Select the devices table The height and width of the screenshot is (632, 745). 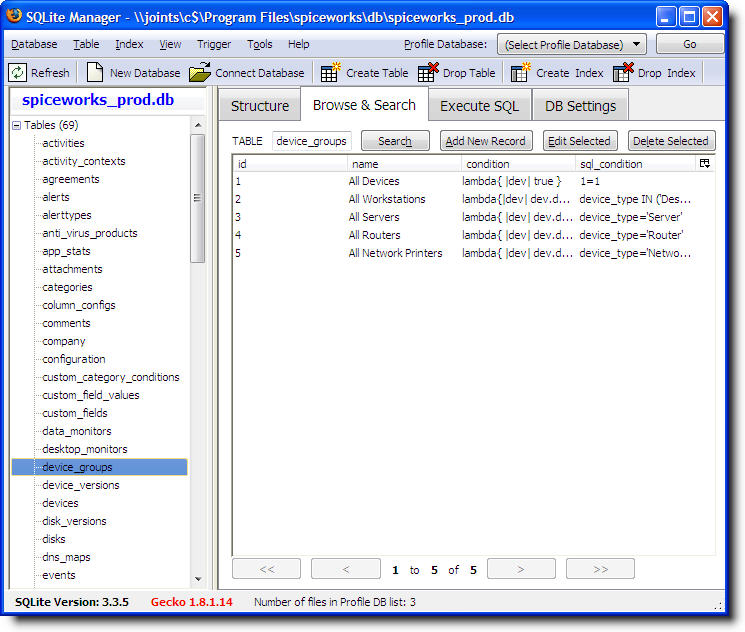tap(60, 503)
